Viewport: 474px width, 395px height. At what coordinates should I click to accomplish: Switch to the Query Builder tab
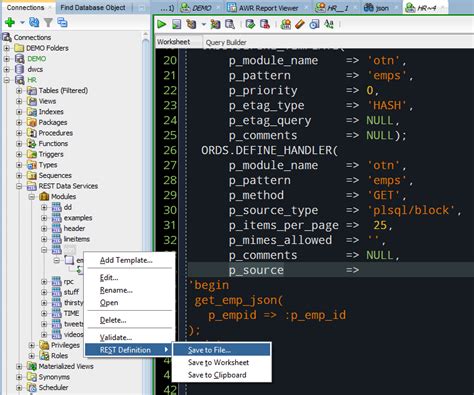point(226,42)
